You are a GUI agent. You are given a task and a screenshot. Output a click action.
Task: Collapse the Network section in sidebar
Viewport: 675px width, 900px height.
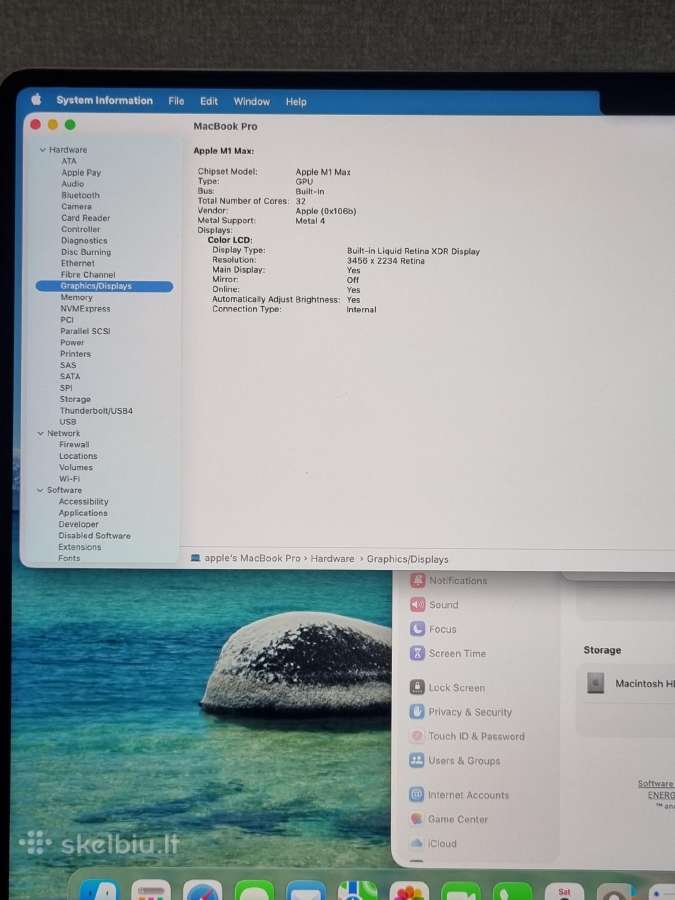[41, 433]
